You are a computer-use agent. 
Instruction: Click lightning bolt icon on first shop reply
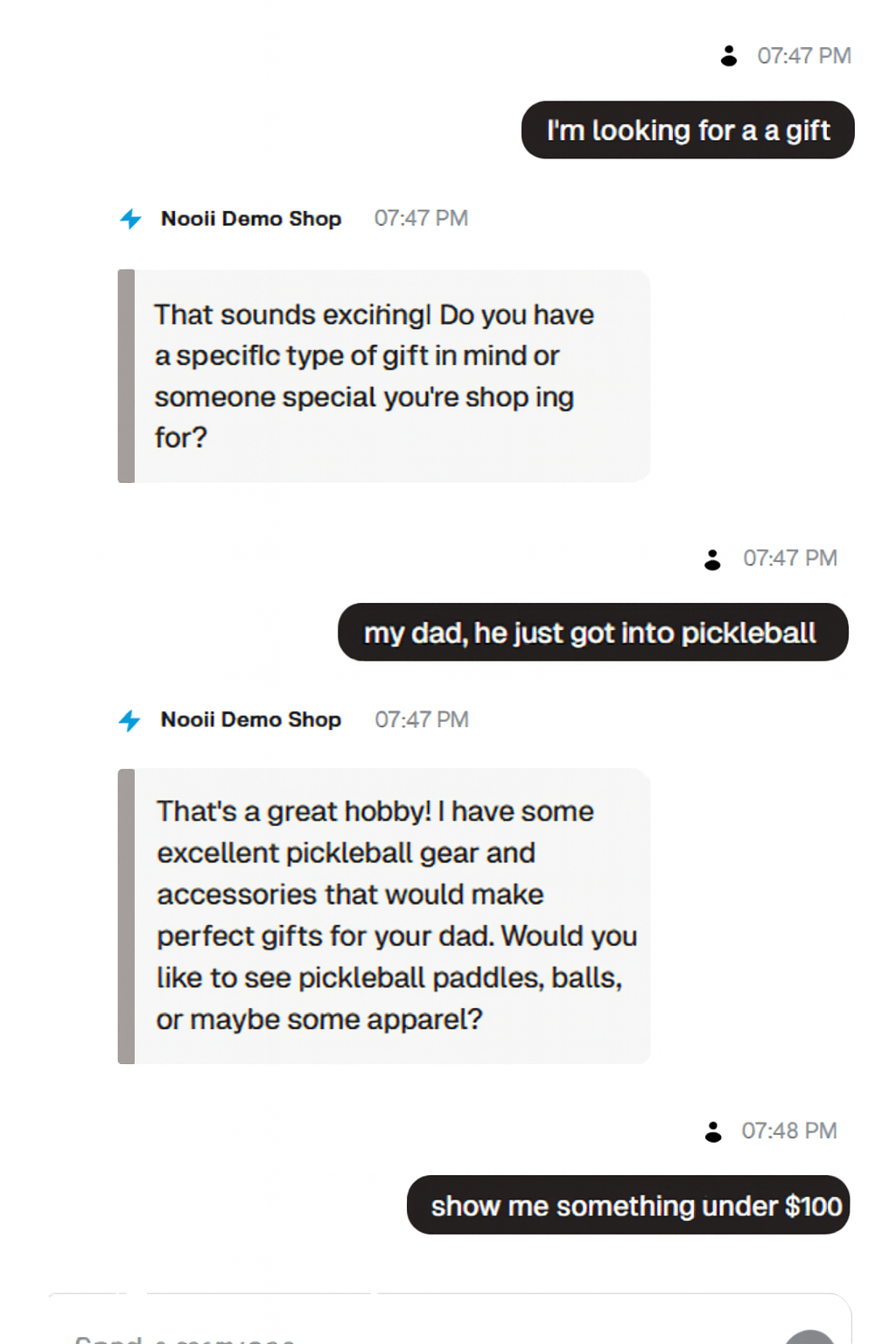(x=130, y=219)
